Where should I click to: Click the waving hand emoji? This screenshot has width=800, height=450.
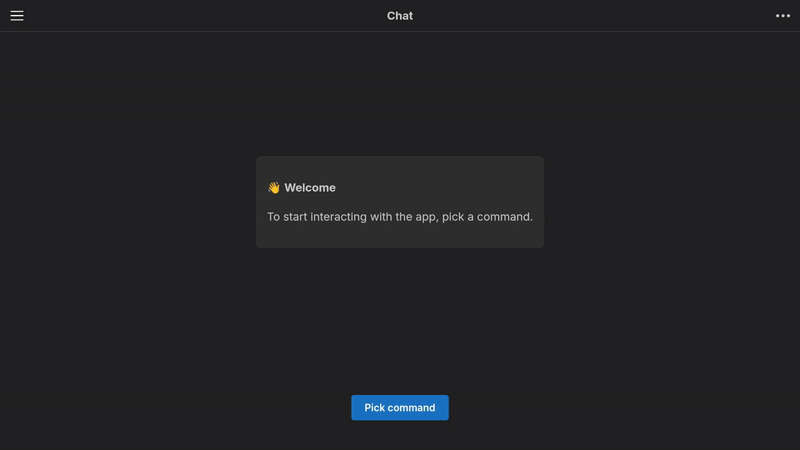(274, 188)
